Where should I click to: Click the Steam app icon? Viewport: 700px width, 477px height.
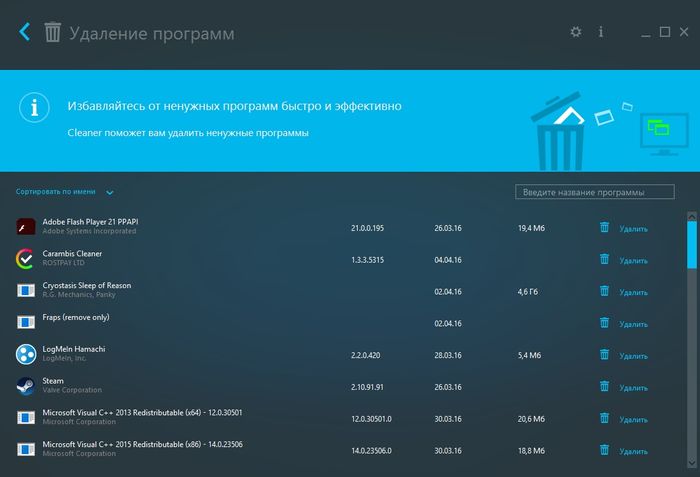click(25, 386)
